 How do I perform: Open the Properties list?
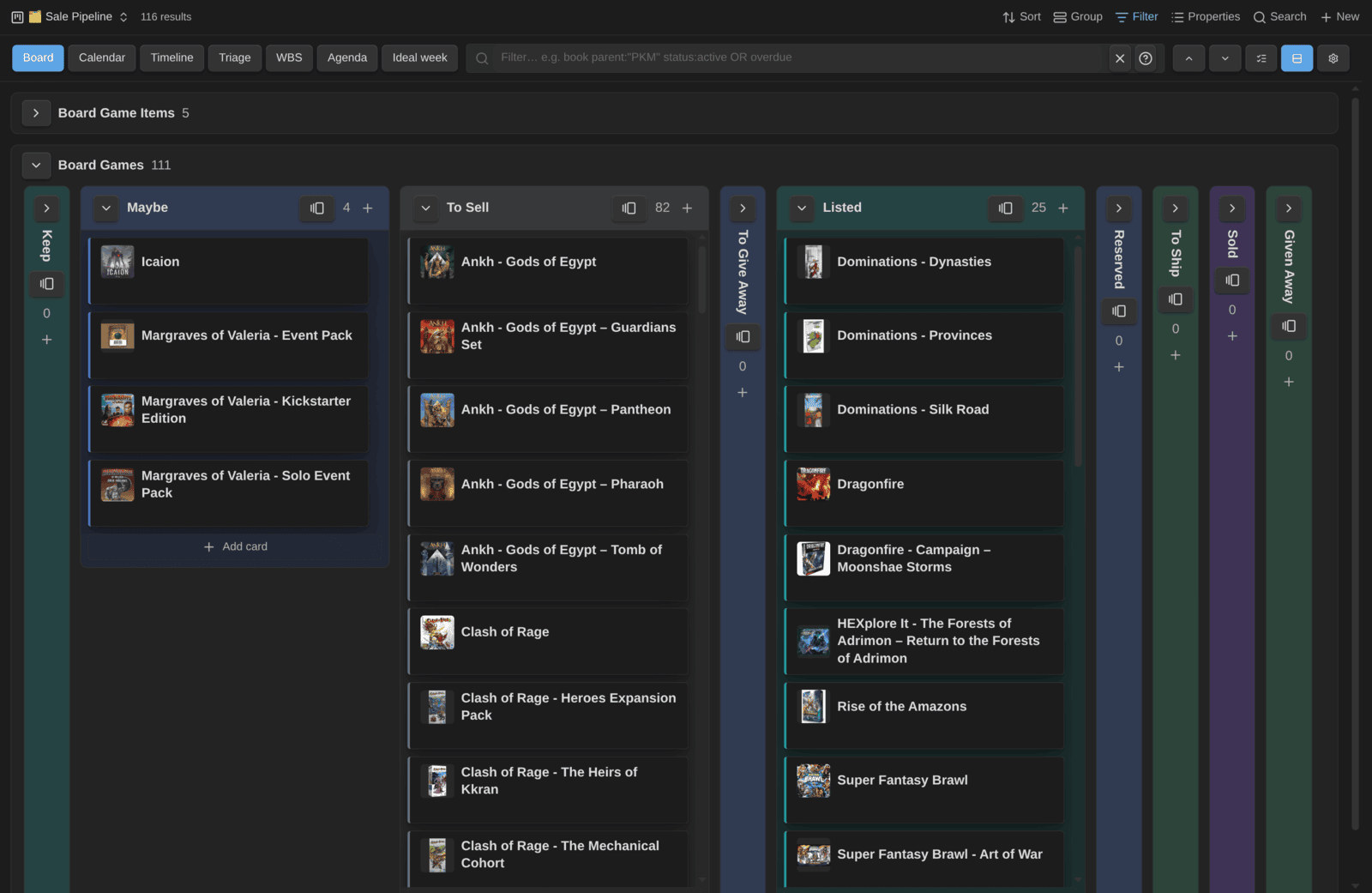point(1206,17)
